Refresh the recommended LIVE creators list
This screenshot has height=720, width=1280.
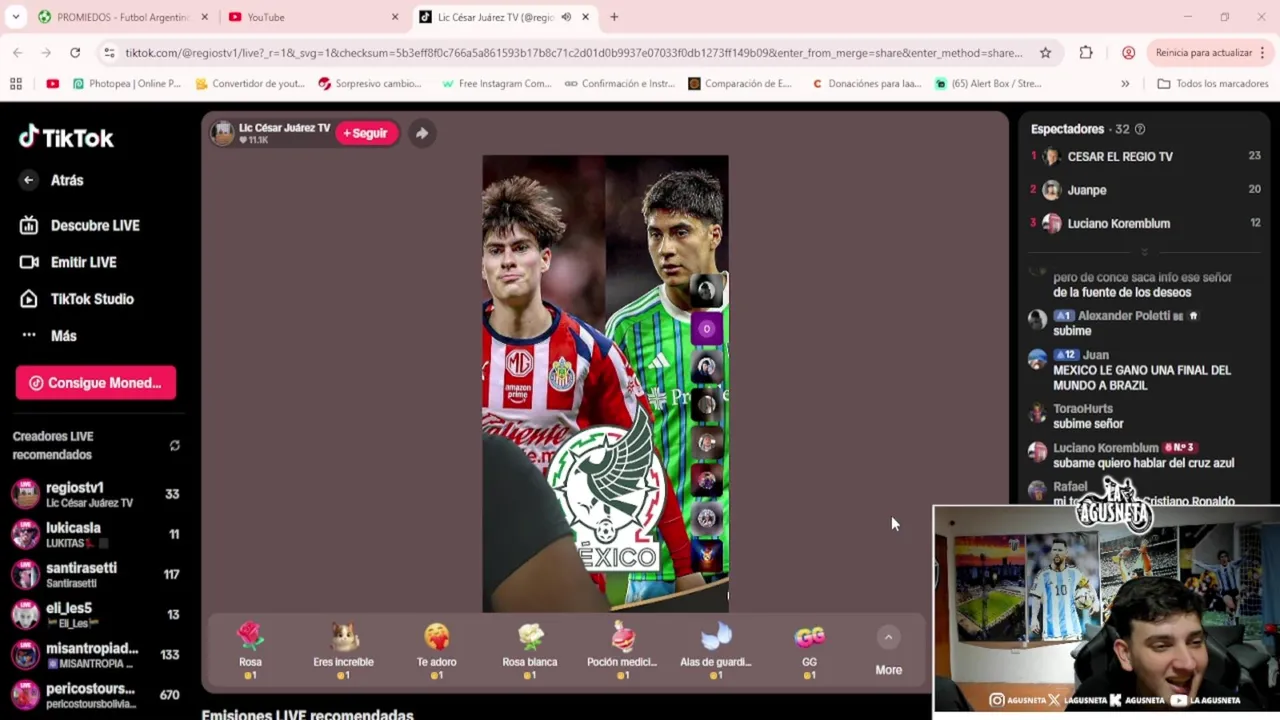[175, 446]
